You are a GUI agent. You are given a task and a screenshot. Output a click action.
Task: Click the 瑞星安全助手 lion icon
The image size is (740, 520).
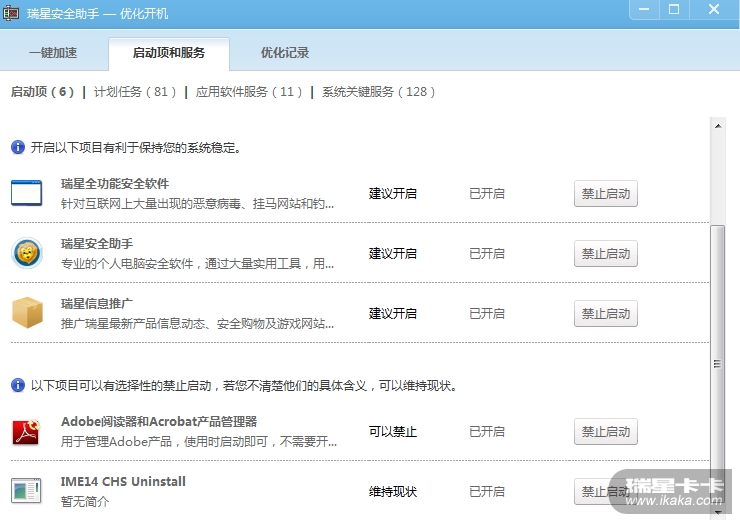27,253
